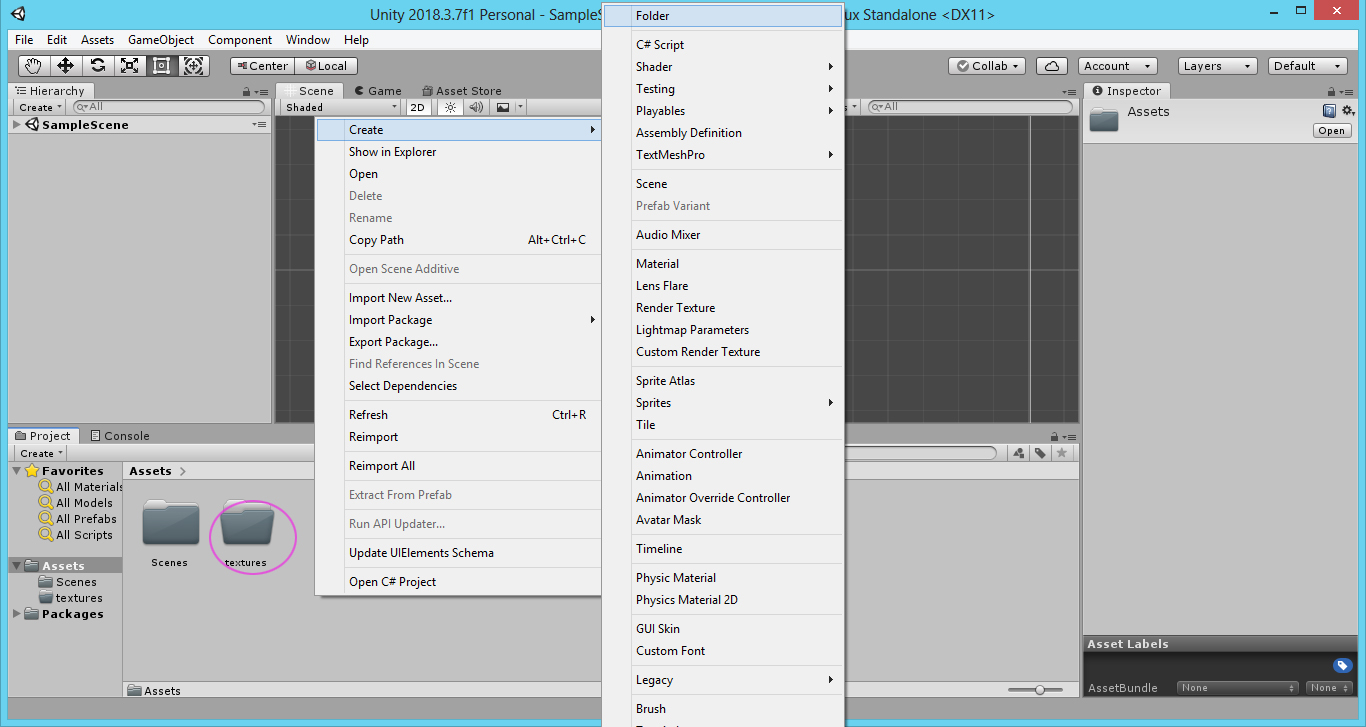Click Open button in Inspector
The width and height of the screenshot is (1366, 727).
click(1331, 131)
